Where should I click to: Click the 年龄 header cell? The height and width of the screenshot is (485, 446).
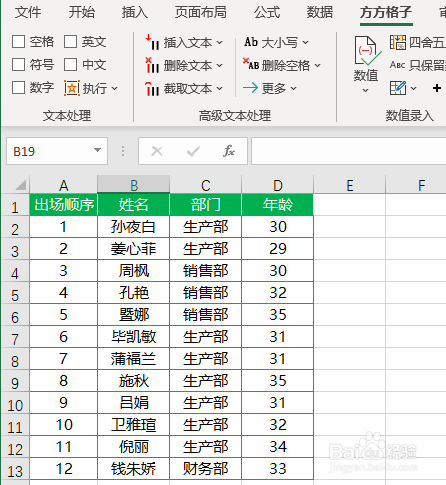(277, 204)
